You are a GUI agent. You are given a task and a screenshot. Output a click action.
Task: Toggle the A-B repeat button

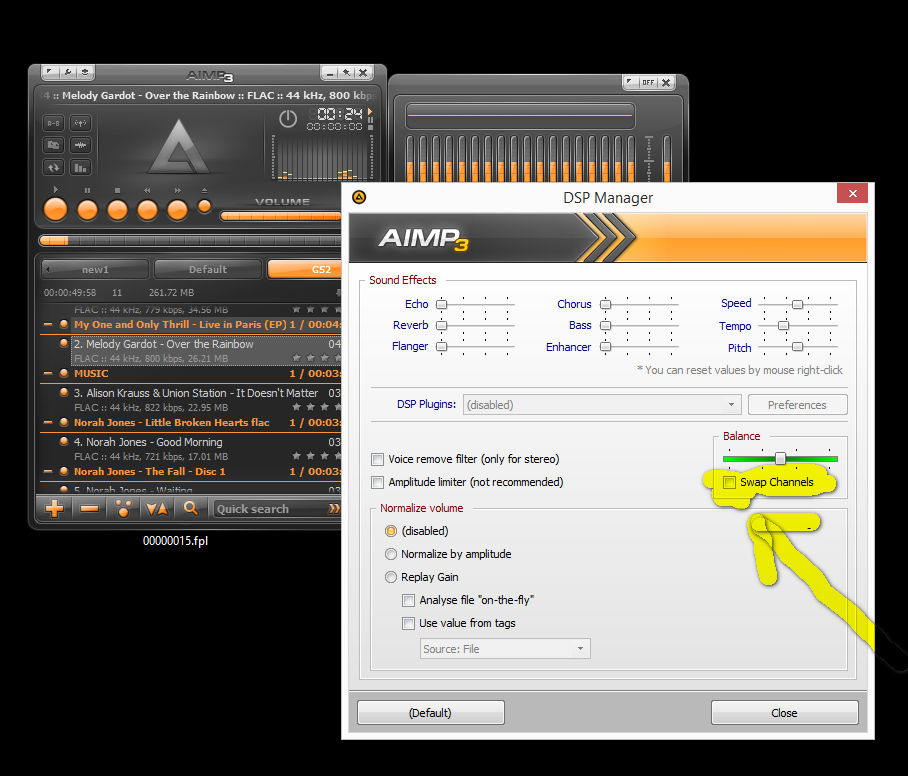[x=53, y=123]
